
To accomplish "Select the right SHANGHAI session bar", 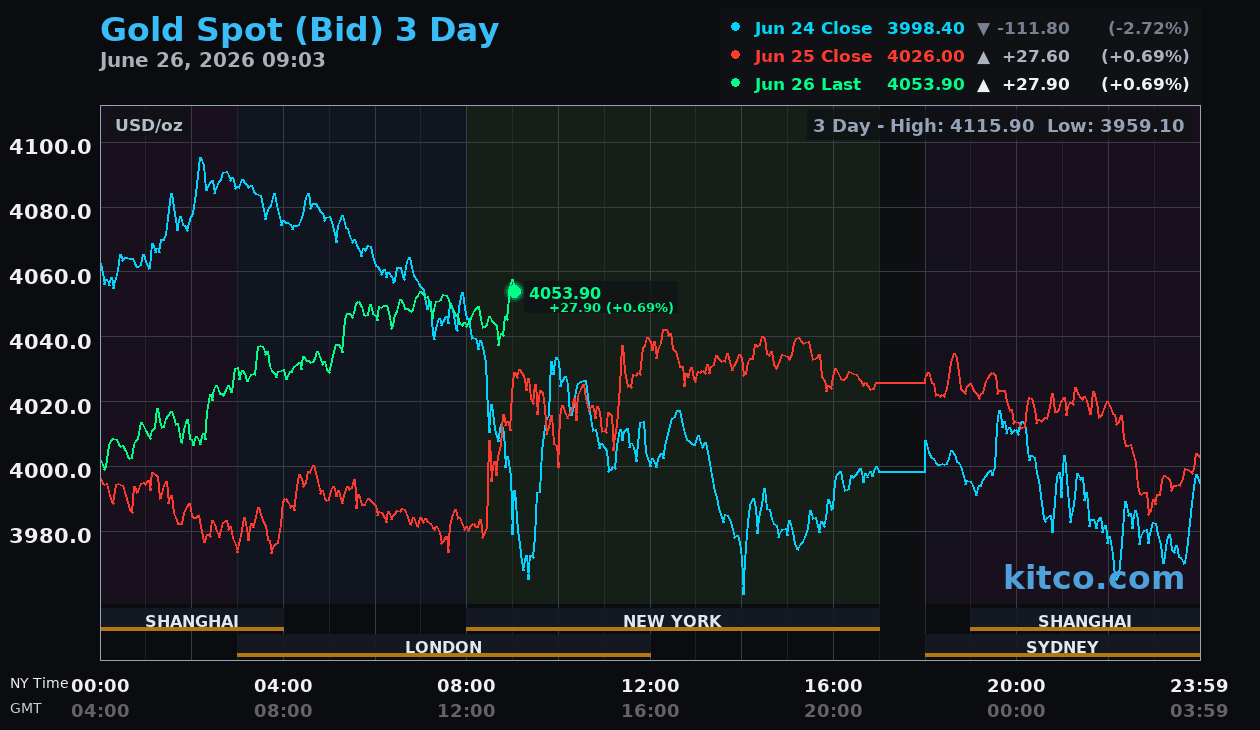I will 1085,620.
